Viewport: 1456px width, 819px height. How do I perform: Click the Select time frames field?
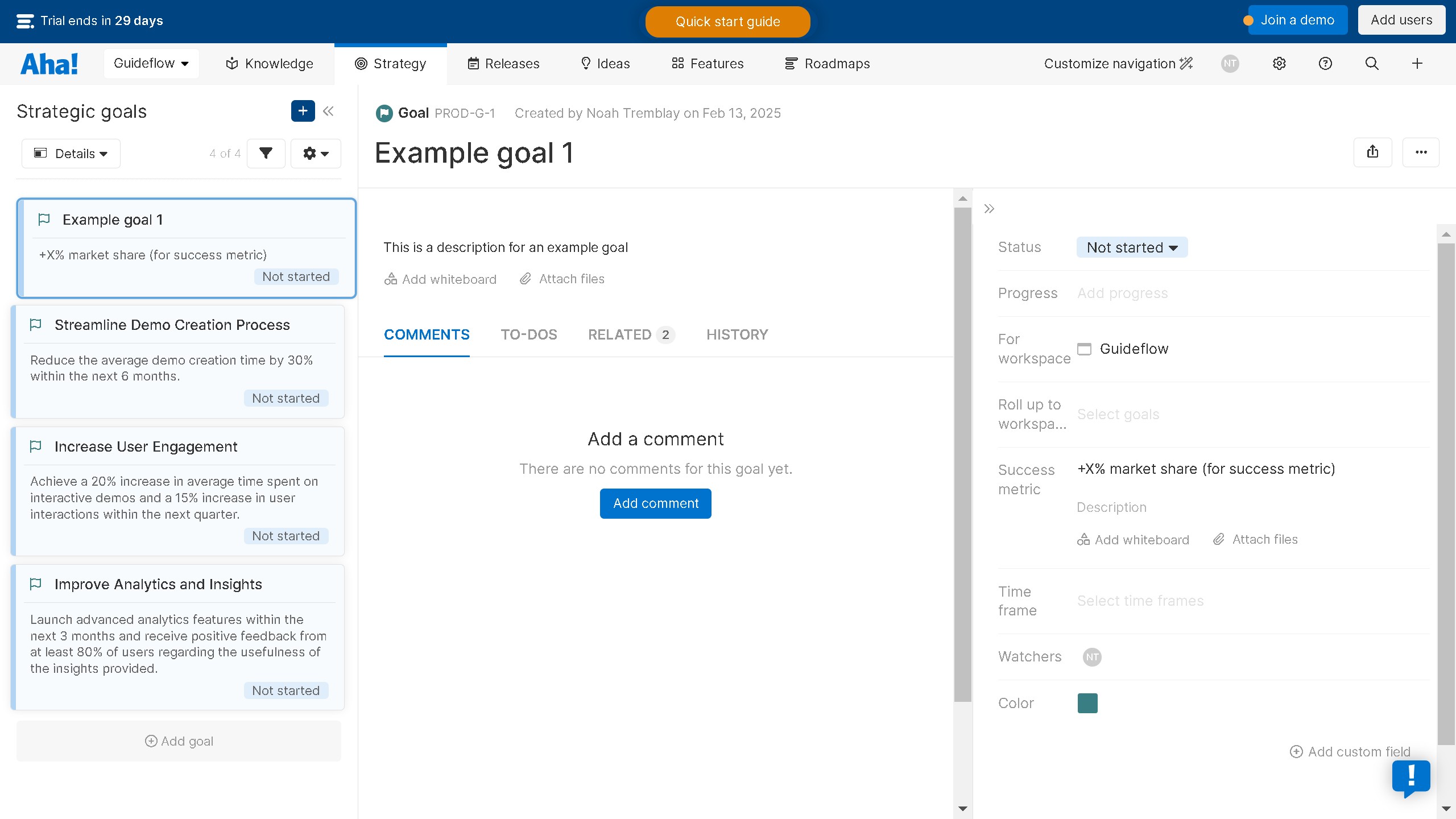click(x=1140, y=601)
